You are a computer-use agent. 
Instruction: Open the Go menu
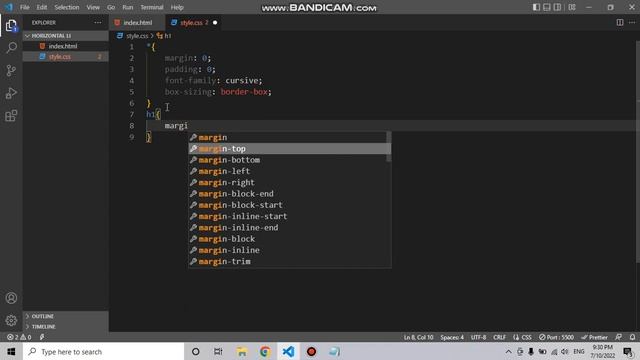(x=111, y=7)
